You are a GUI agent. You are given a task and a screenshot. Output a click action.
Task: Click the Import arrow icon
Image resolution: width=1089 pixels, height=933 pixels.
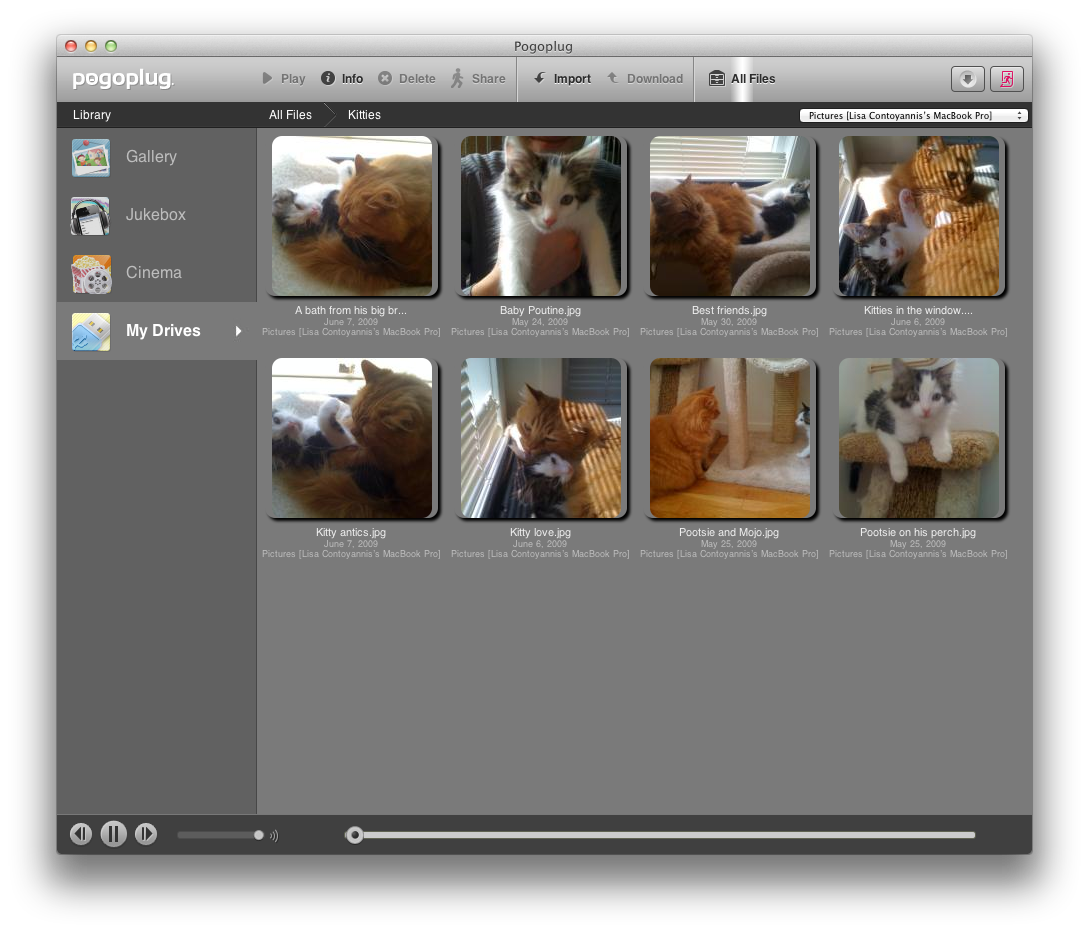click(x=539, y=79)
